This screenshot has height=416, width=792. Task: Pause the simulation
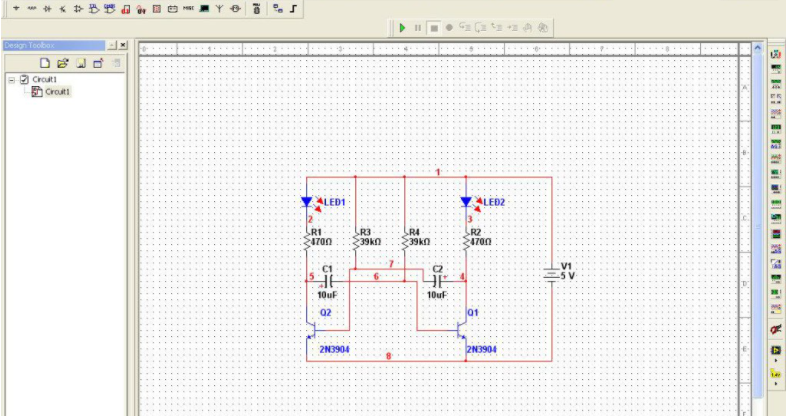[418, 28]
